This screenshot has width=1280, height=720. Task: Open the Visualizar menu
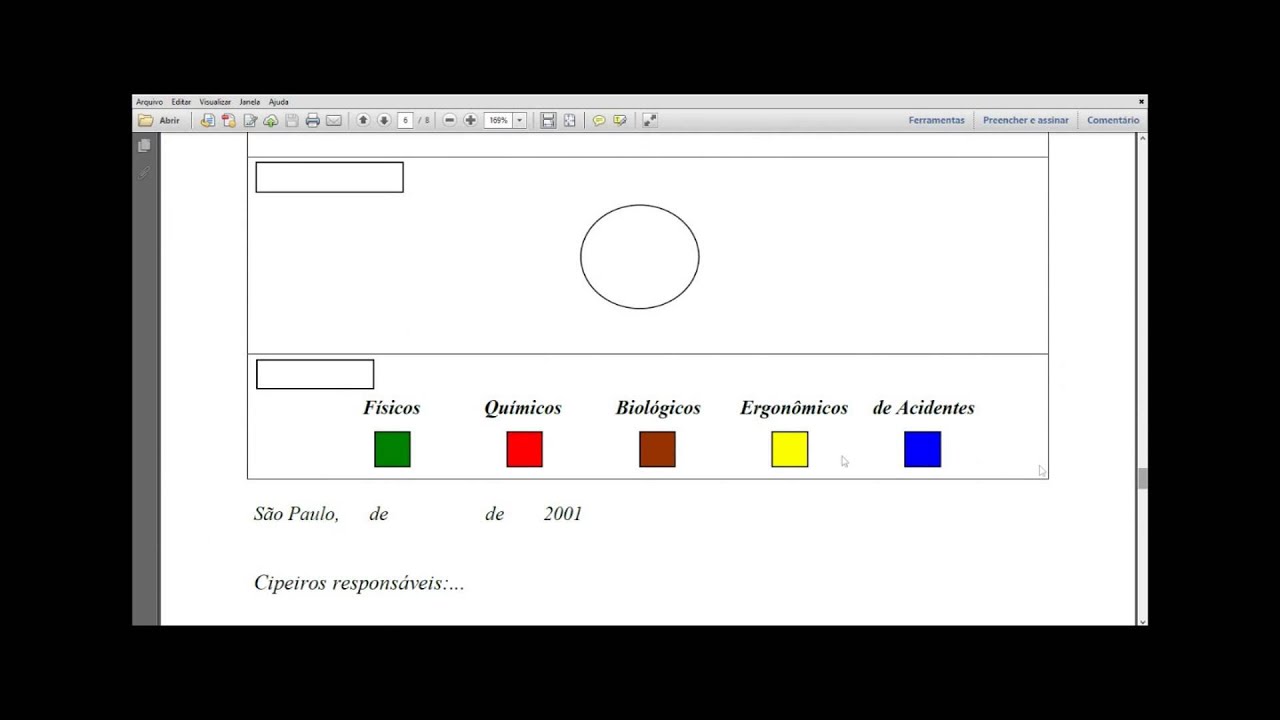click(215, 102)
